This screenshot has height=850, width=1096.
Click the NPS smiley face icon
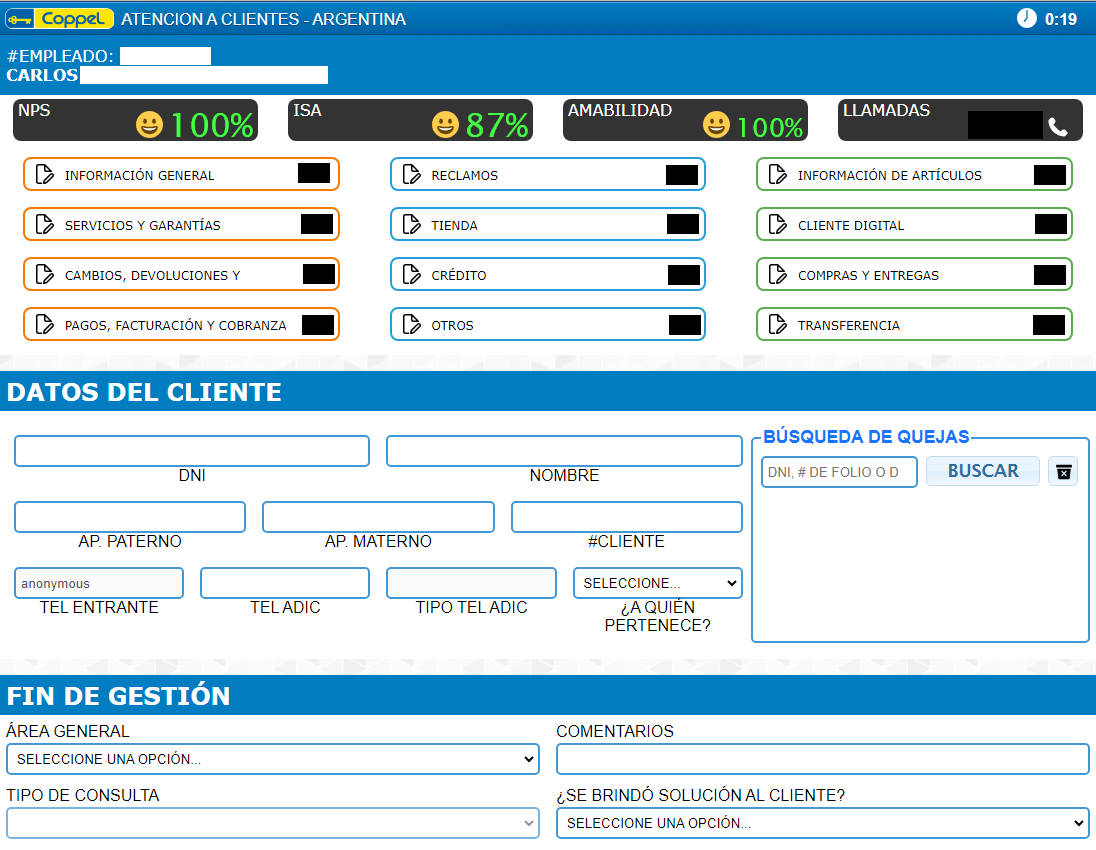[x=149, y=125]
